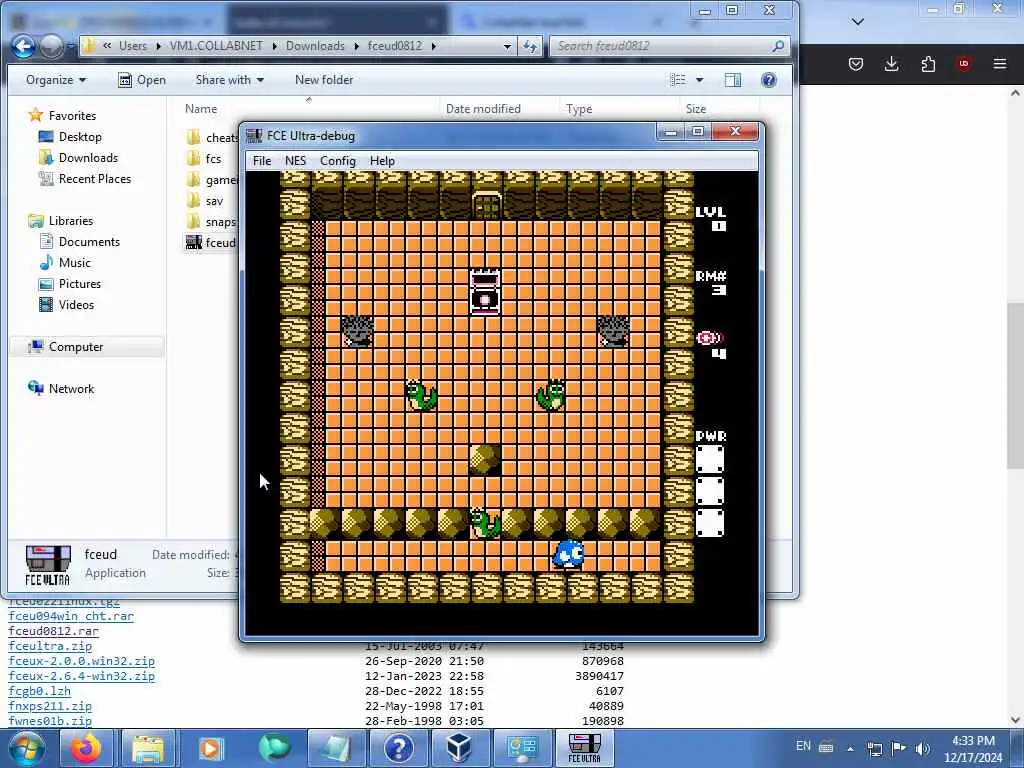Click the Explorer forward arrow button
Screen dimensions: 1024x768
[52, 46]
